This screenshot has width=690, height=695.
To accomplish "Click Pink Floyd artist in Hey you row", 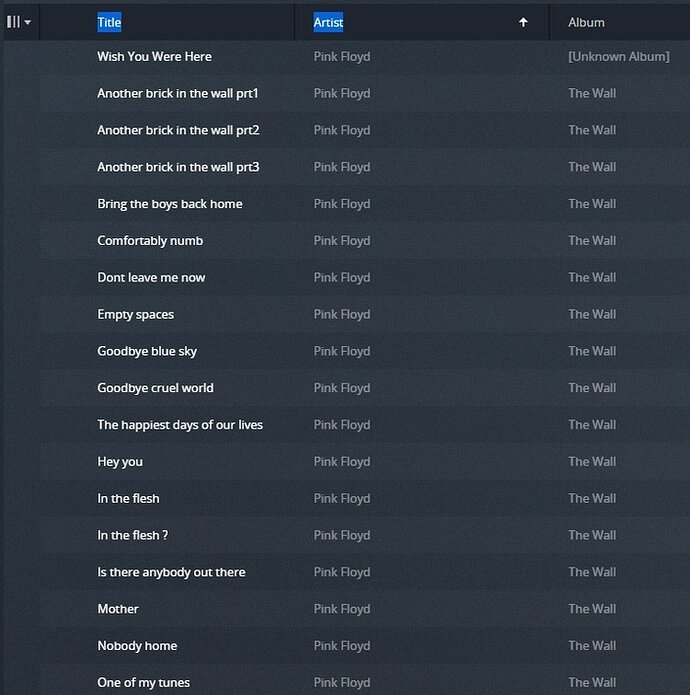I will coord(342,462).
